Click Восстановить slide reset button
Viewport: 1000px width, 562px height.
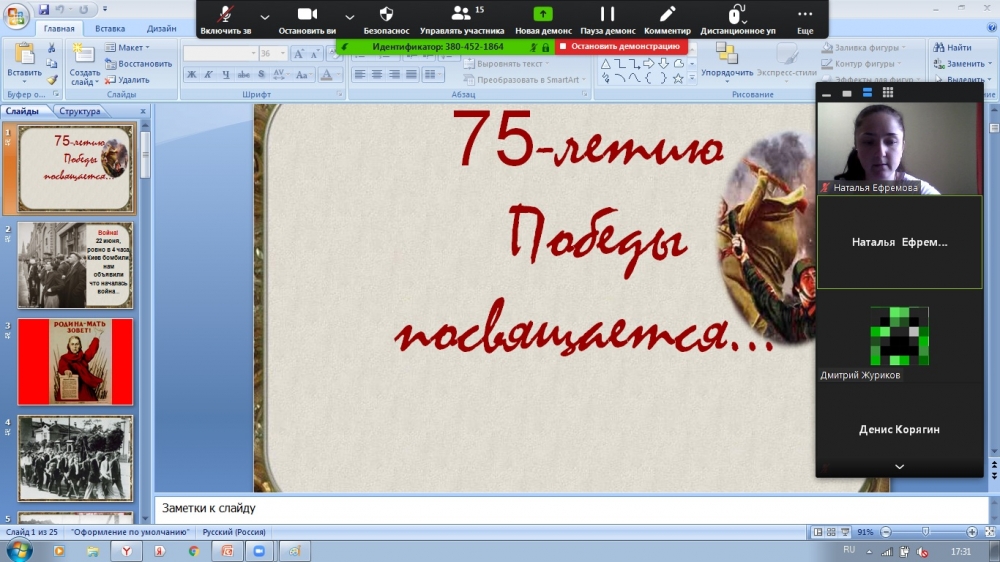point(138,64)
